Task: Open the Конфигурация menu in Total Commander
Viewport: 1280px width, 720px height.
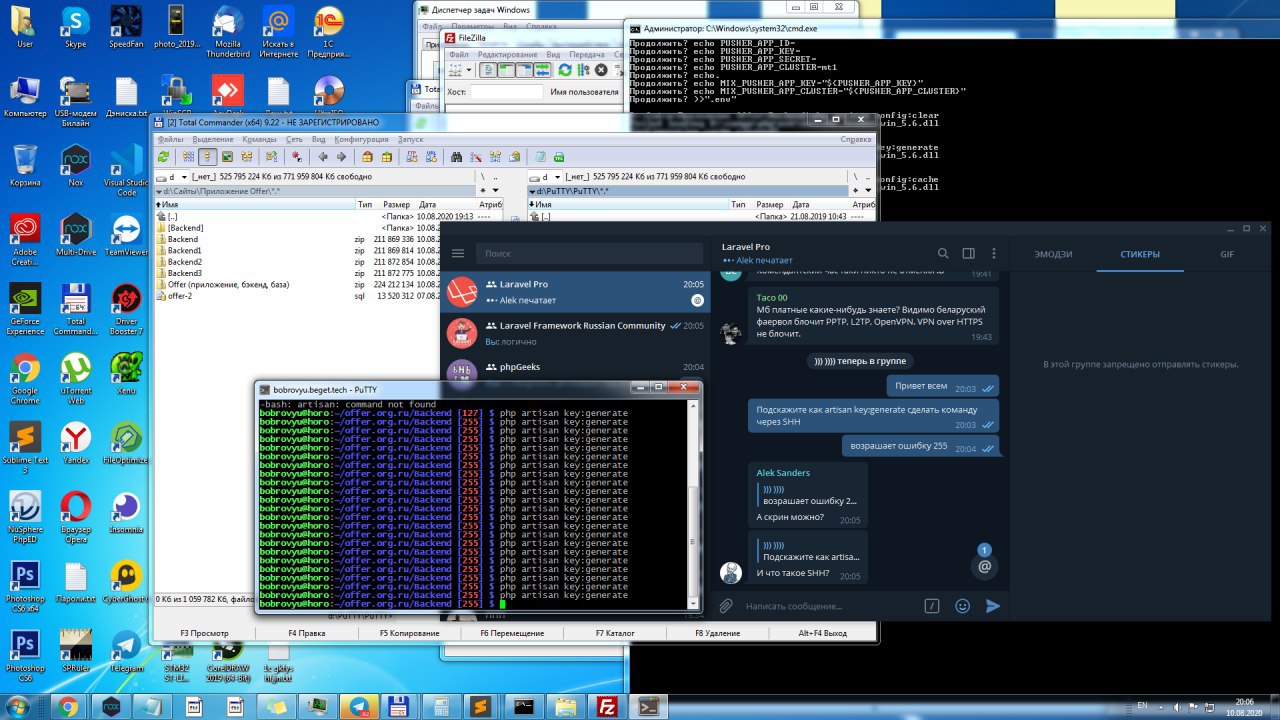Action: click(361, 140)
